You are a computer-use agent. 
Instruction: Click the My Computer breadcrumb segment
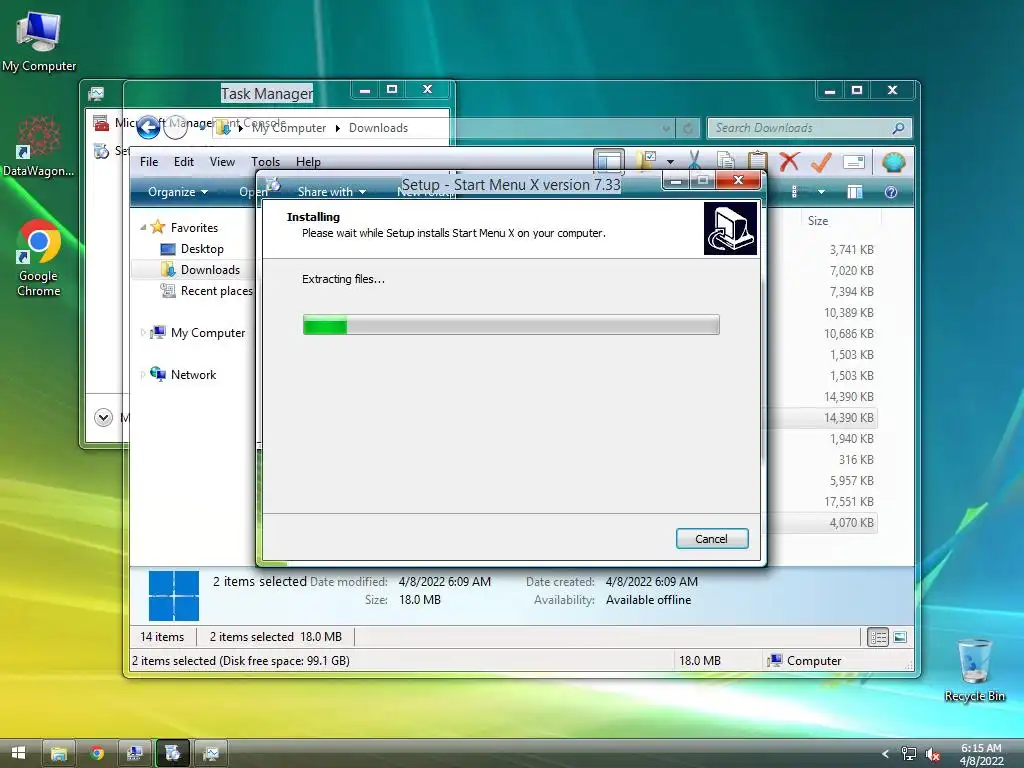point(289,128)
